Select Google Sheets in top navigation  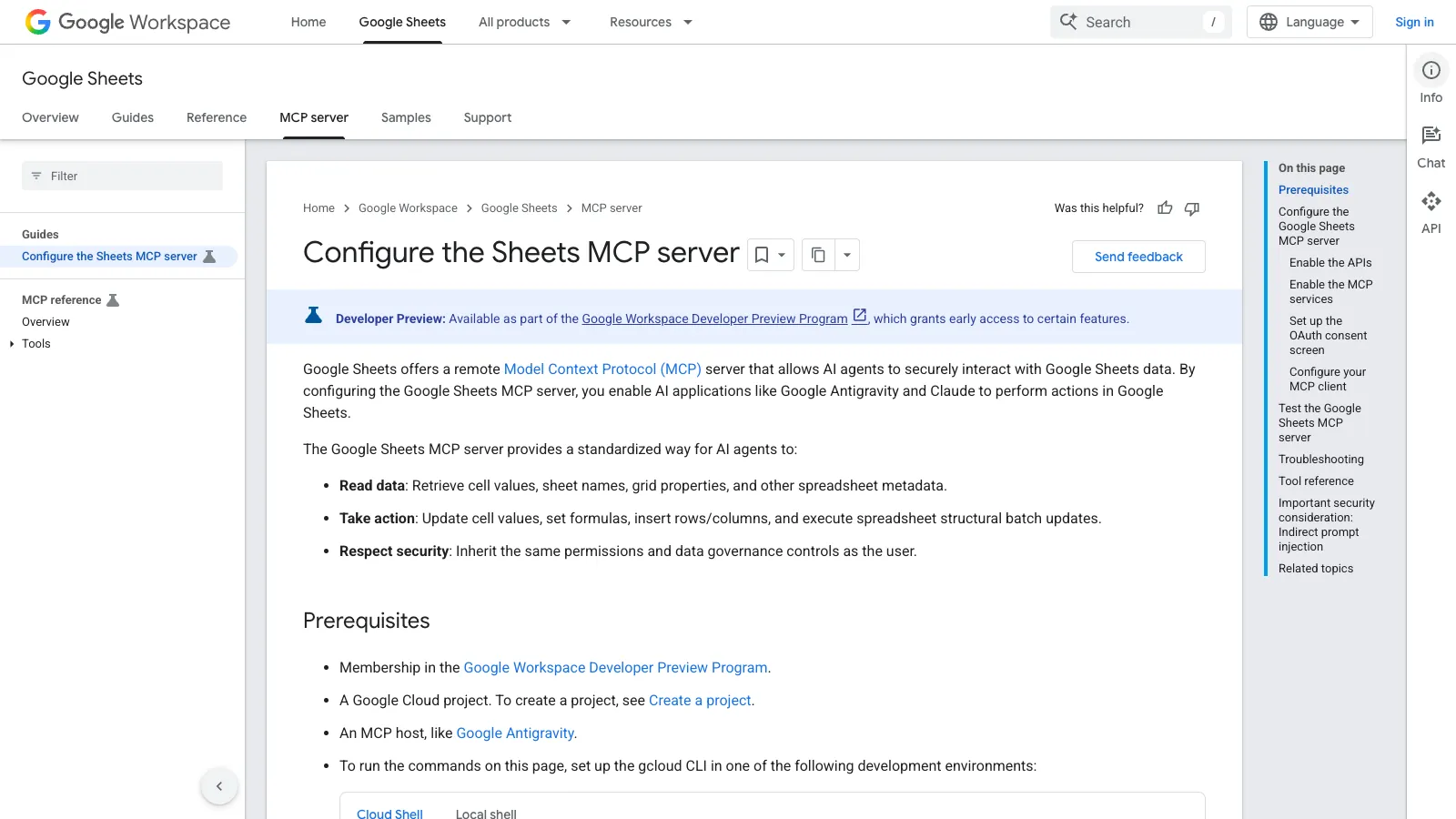click(x=402, y=22)
